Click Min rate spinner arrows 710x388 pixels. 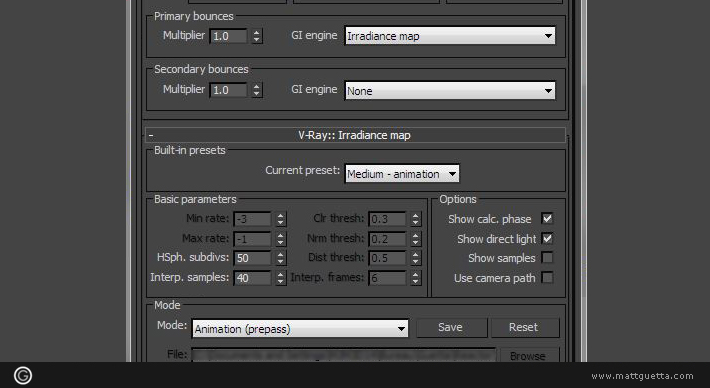click(281, 219)
